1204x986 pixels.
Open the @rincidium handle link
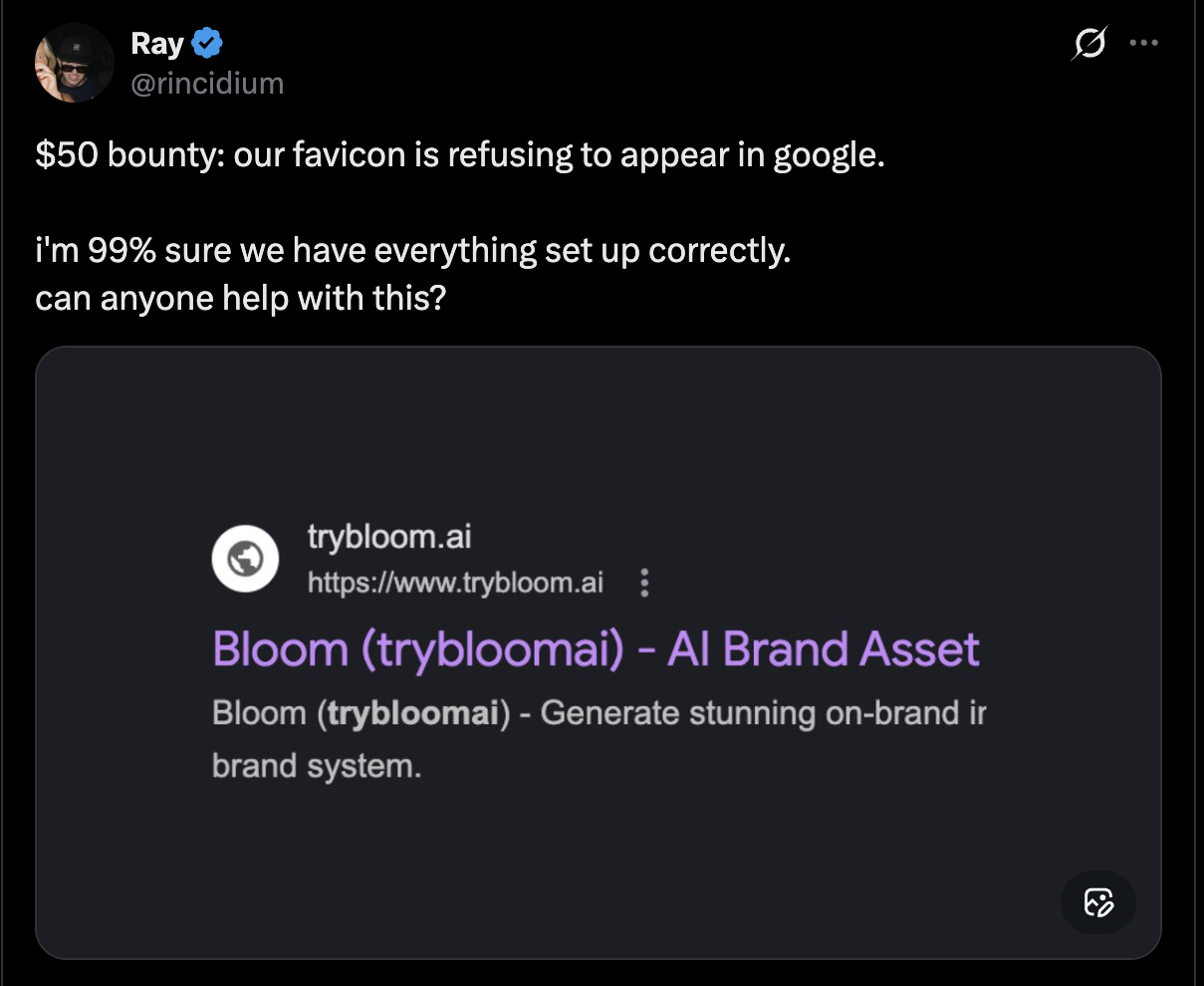[x=207, y=83]
